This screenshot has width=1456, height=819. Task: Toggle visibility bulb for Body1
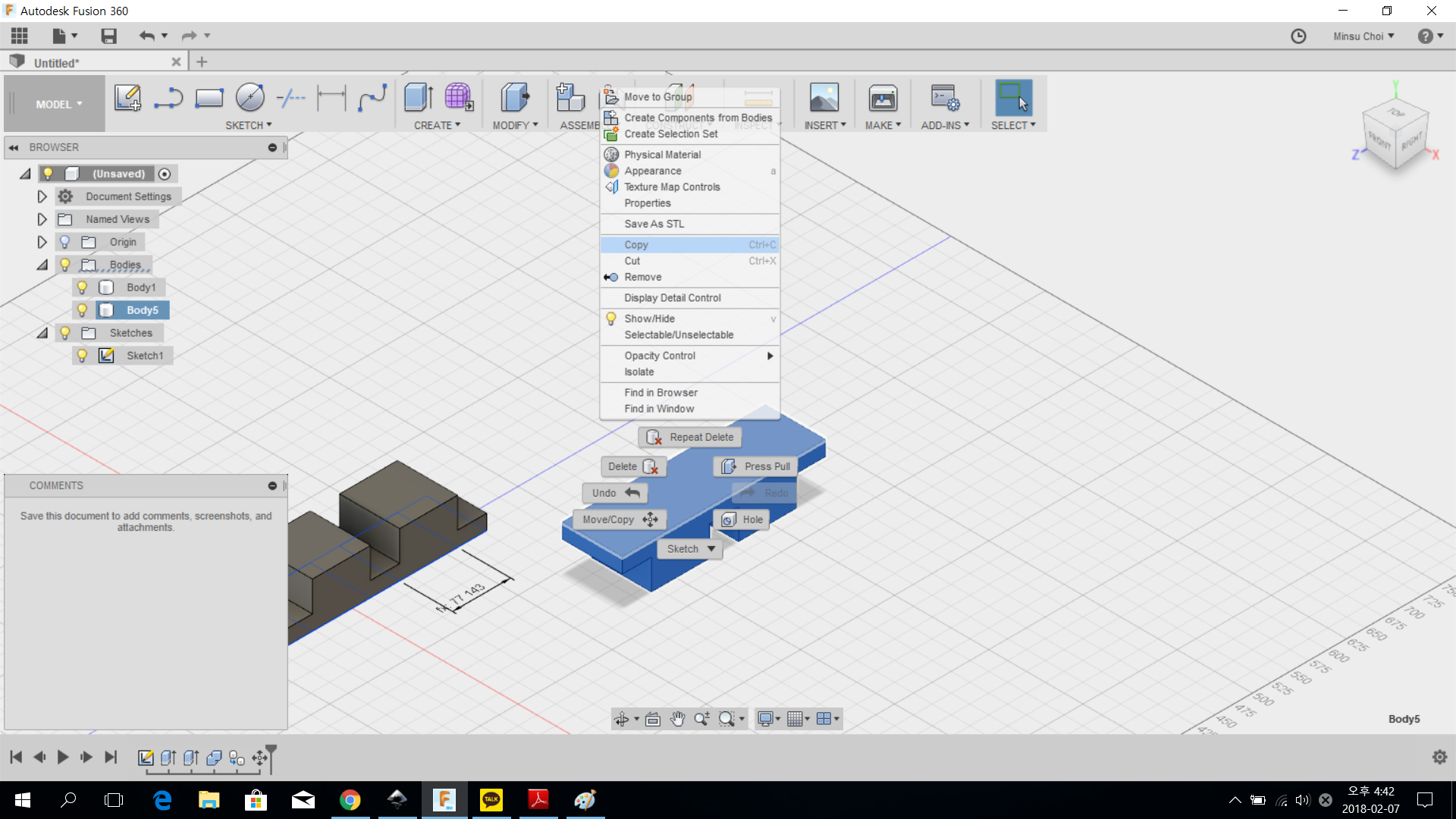pyautogui.click(x=82, y=287)
